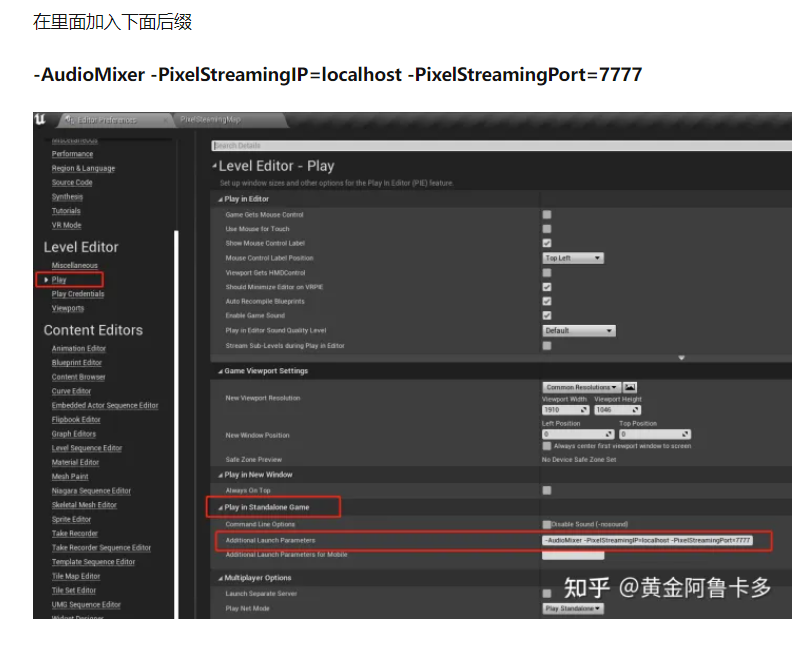Image resolution: width=805 pixels, height=647 pixels.
Task: Enable Viewport Gets HMDControl checkbox
Action: pyautogui.click(x=547, y=273)
